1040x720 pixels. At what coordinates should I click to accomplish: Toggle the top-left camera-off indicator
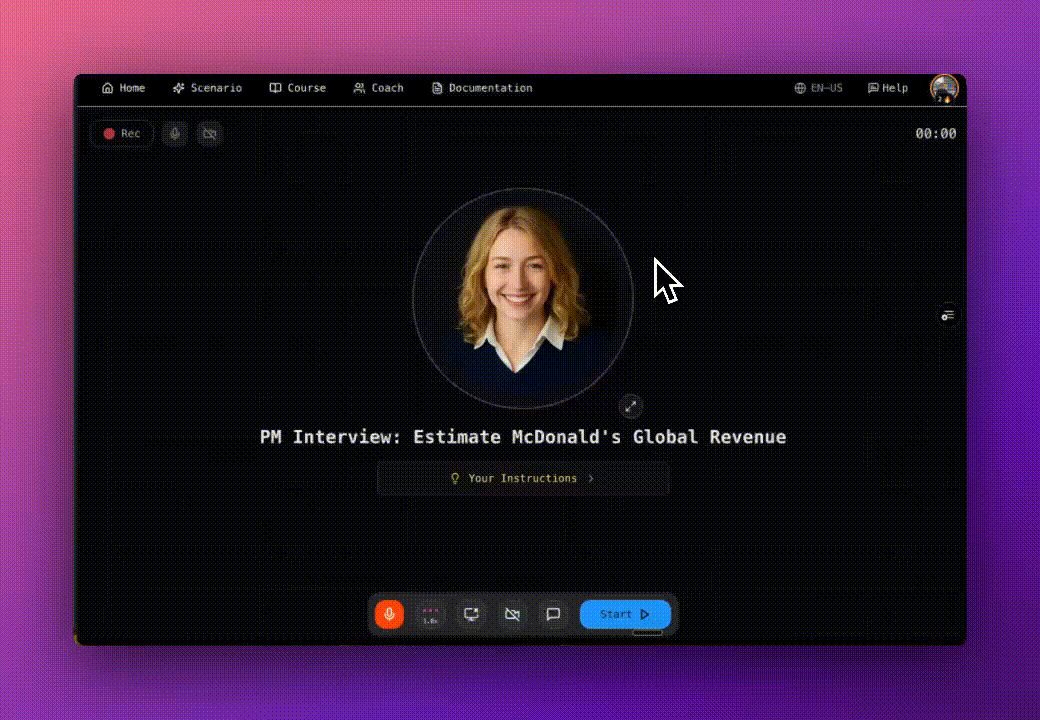coord(210,133)
